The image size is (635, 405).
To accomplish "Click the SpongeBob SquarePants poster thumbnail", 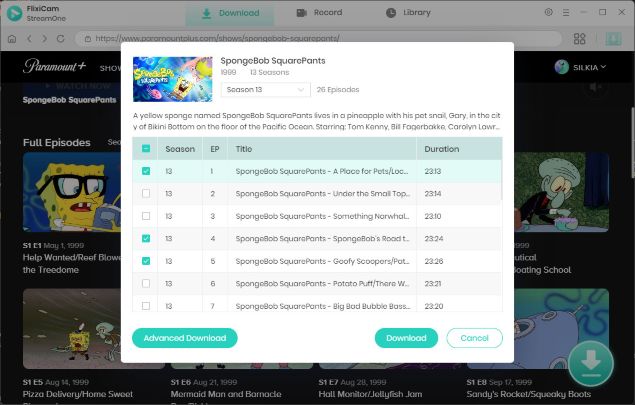I will coord(173,79).
